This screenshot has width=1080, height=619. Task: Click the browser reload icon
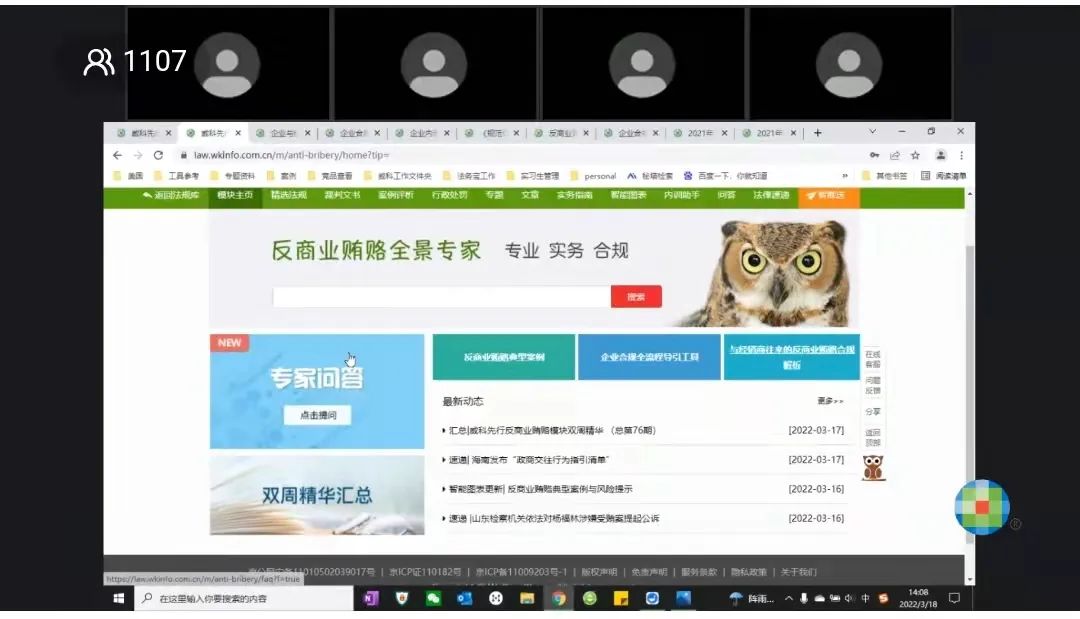158,155
